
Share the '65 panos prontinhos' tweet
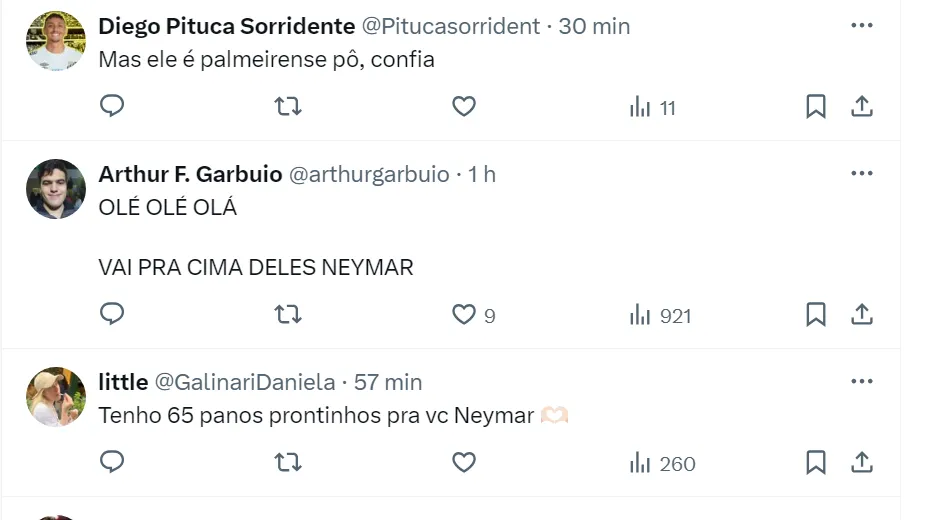(x=862, y=462)
